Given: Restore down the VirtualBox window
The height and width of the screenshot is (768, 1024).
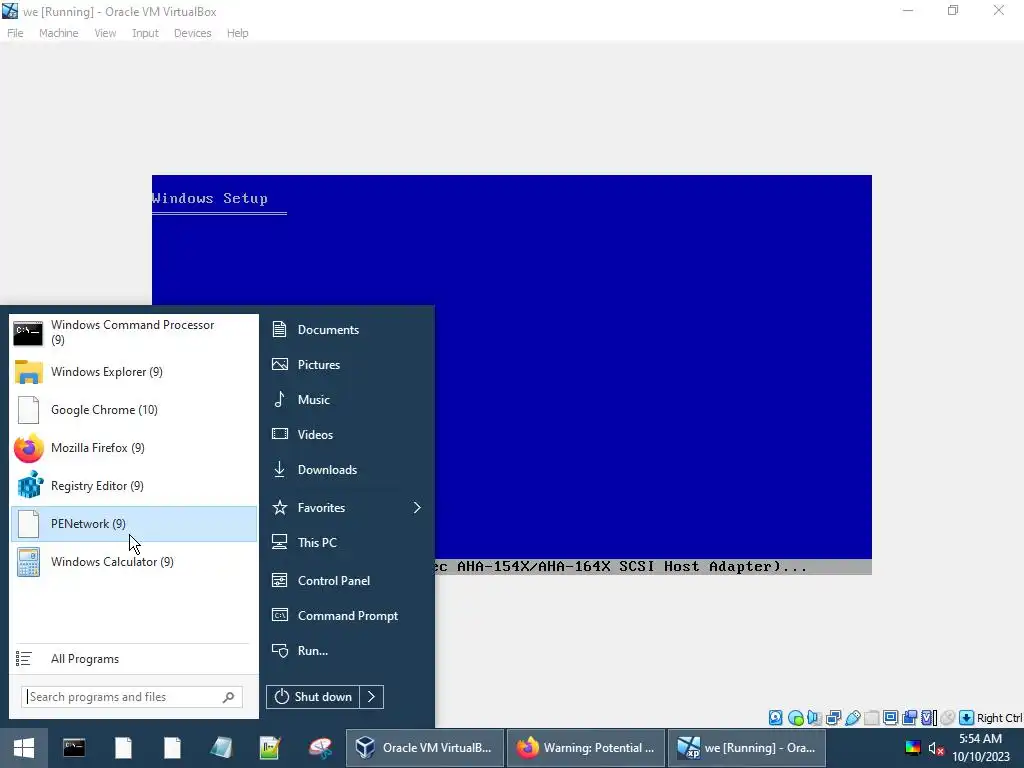Looking at the screenshot, I should (953, 10).
